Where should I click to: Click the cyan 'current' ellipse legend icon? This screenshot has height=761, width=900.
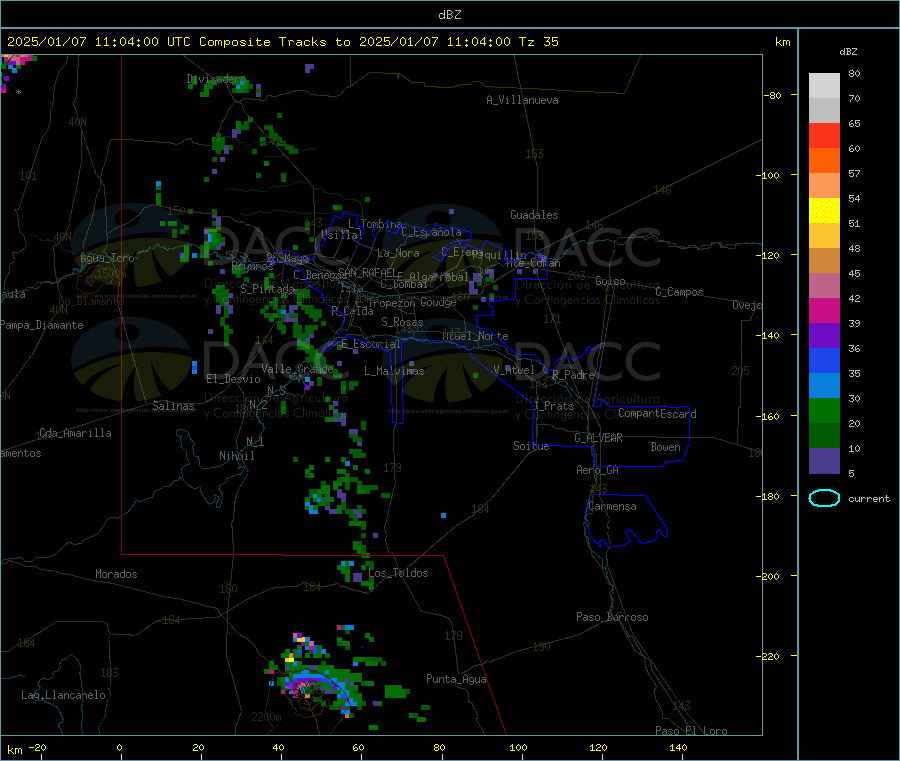point(824,498)
